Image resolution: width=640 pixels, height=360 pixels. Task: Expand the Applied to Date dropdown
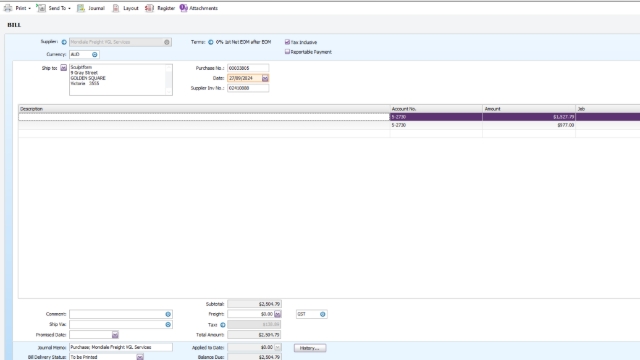[x=278, y=347]
